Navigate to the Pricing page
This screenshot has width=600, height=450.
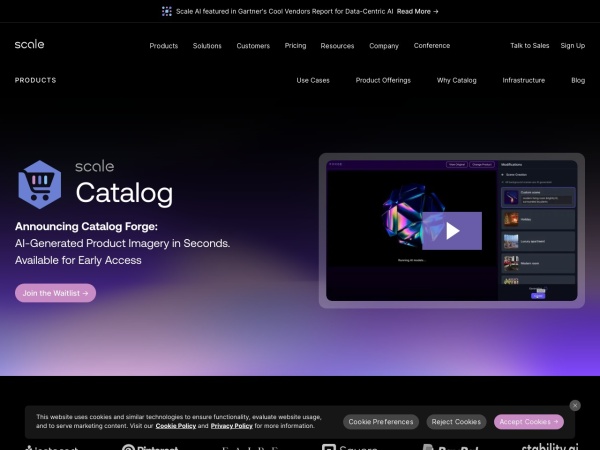[295, 46]
